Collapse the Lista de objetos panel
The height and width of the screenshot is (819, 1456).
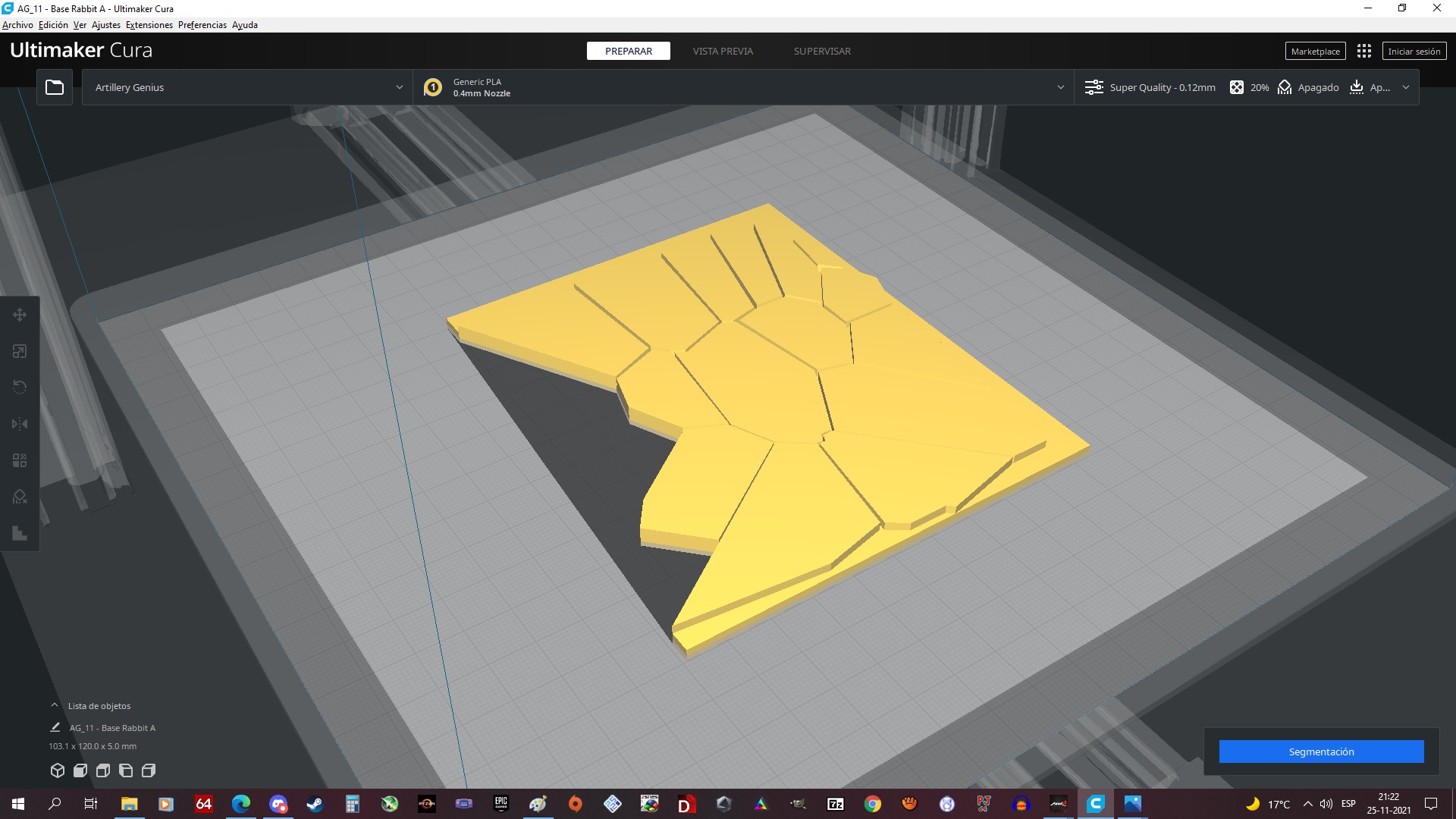pos(55,705)
